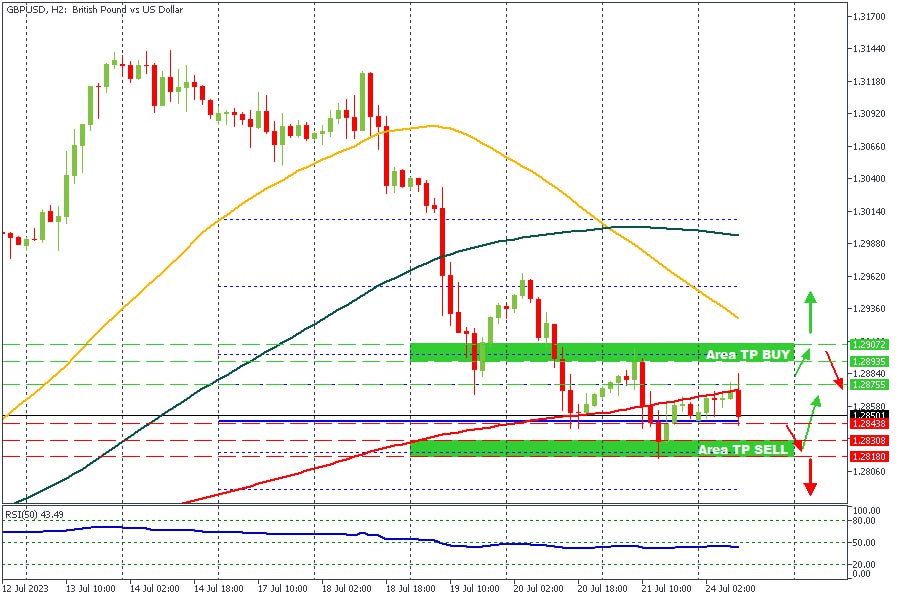Click the RSI 20.00 scale value
This screenshot has height=600, width=900.
tap(864, 565)
